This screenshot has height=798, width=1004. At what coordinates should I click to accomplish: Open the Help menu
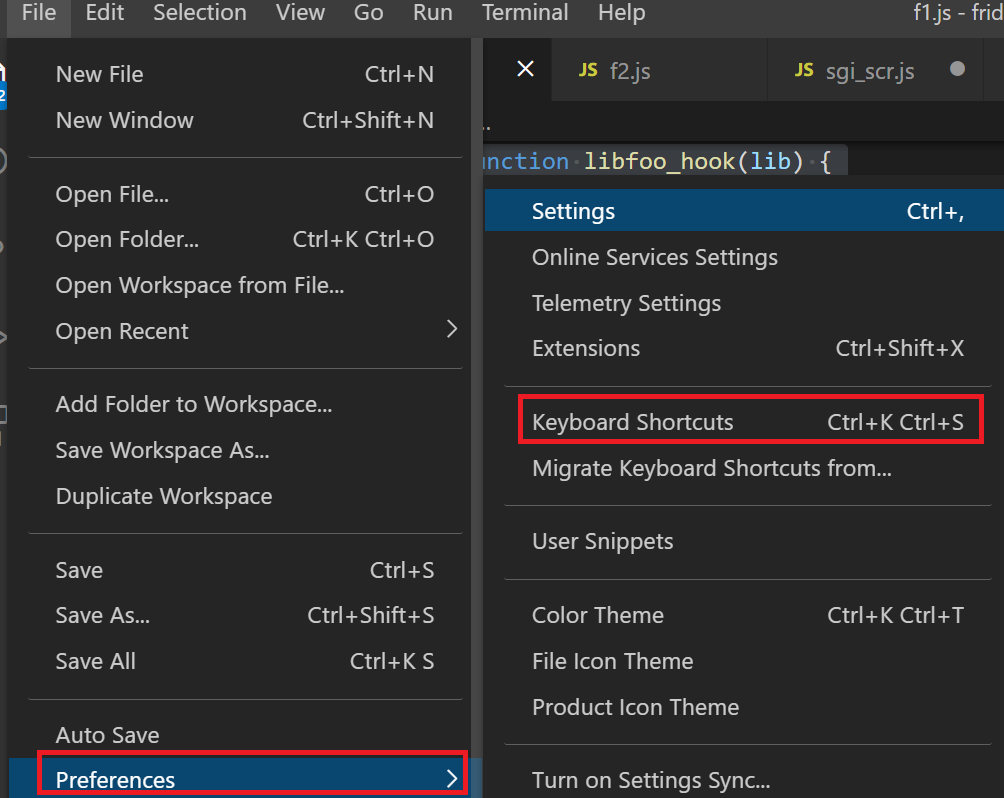[620, 13]
